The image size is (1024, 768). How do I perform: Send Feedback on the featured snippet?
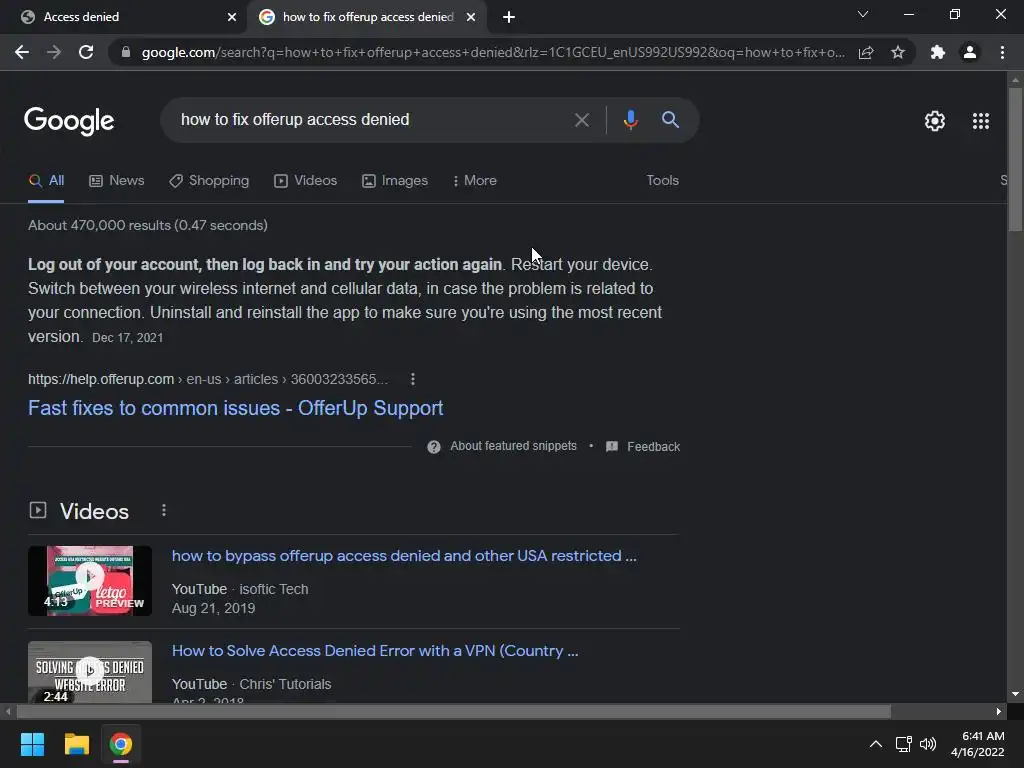pyautogui.click(x=643, y=447)
